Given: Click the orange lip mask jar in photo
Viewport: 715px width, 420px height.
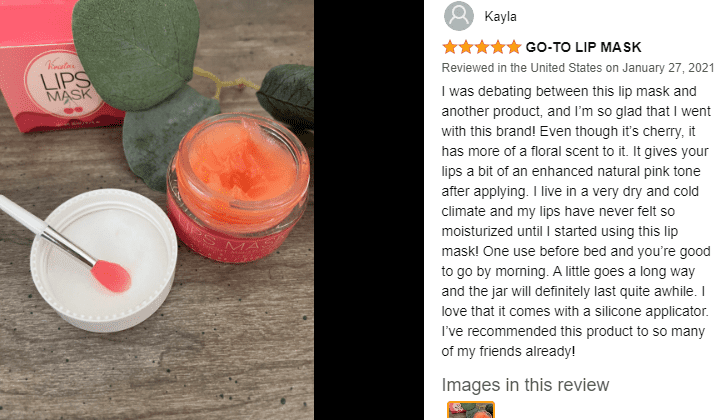Looking at the screenshot, I should (238, 187).
